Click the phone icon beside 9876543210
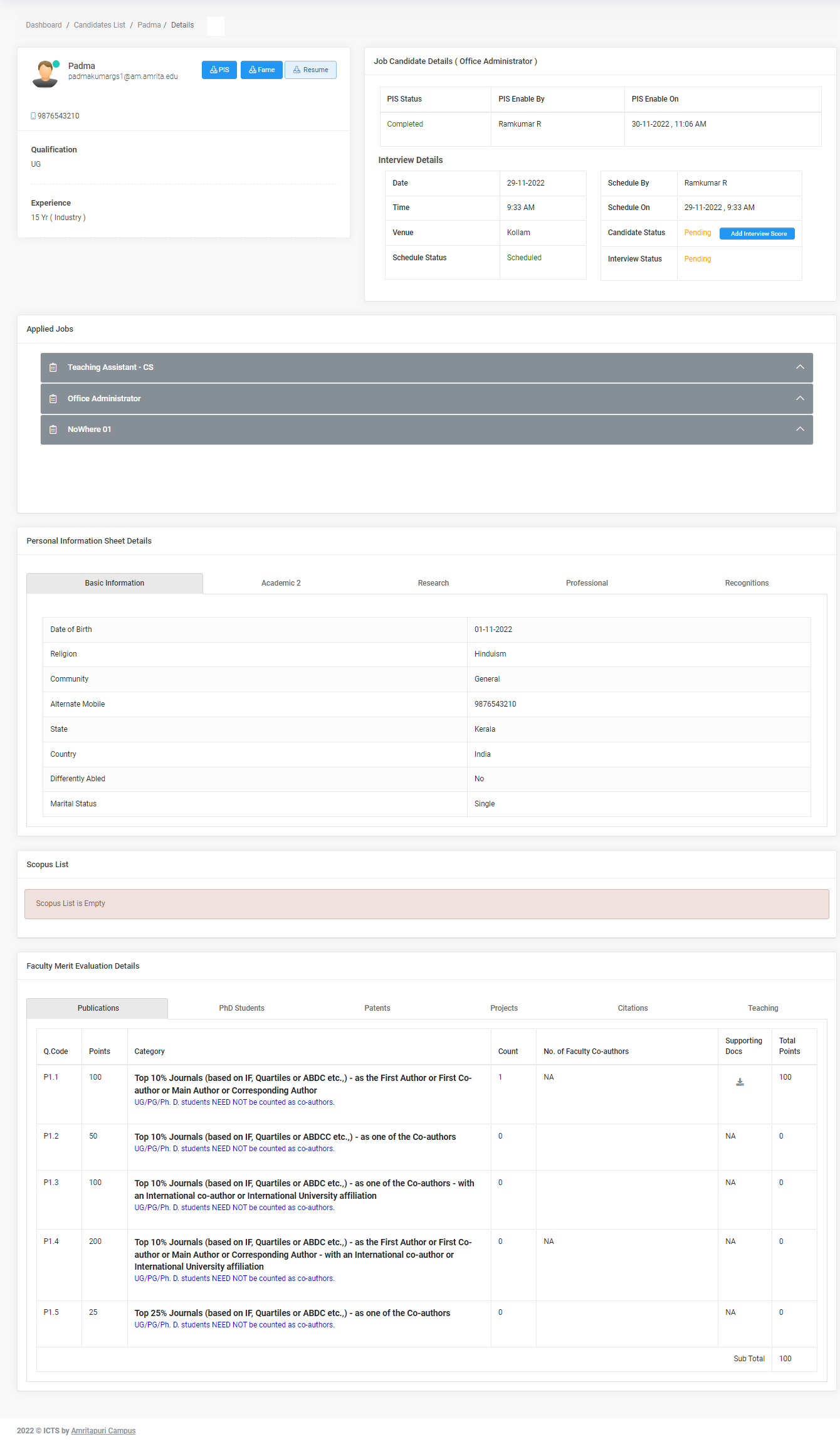840x1444 pixels. pyautogui.click(x=33, y=116)
